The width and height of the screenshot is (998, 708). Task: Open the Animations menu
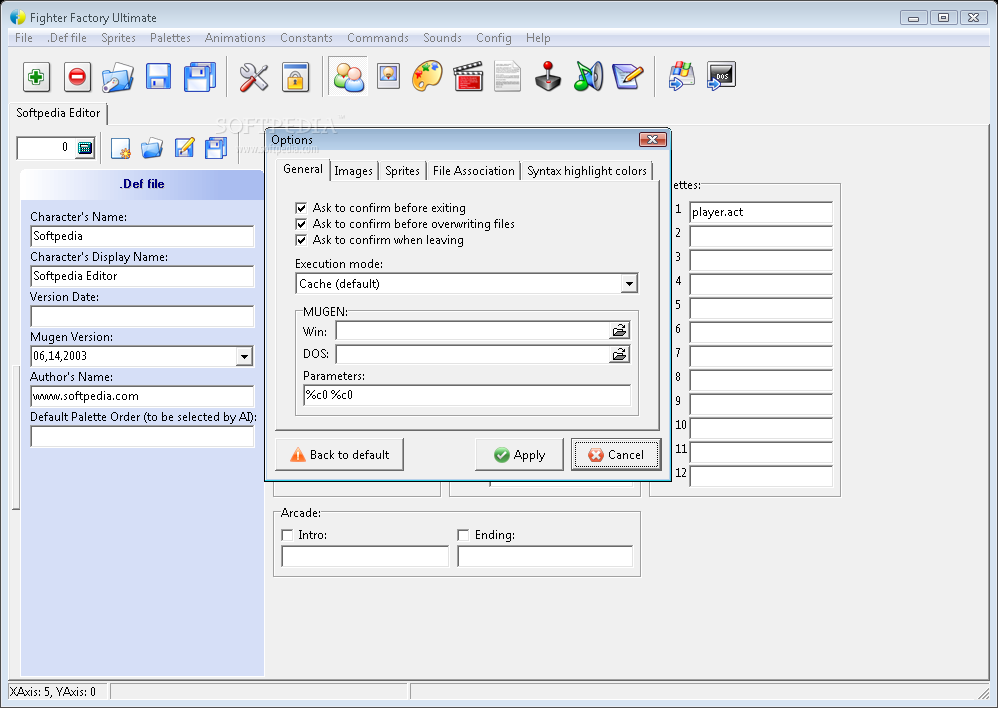[x=235, y=38]
